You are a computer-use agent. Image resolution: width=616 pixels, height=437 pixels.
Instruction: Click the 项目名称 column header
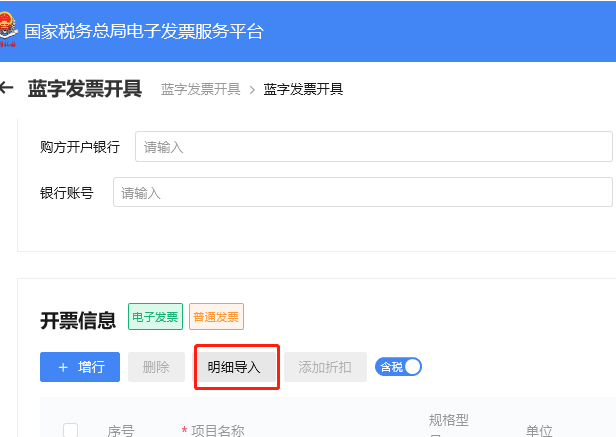tap(217, 430)
